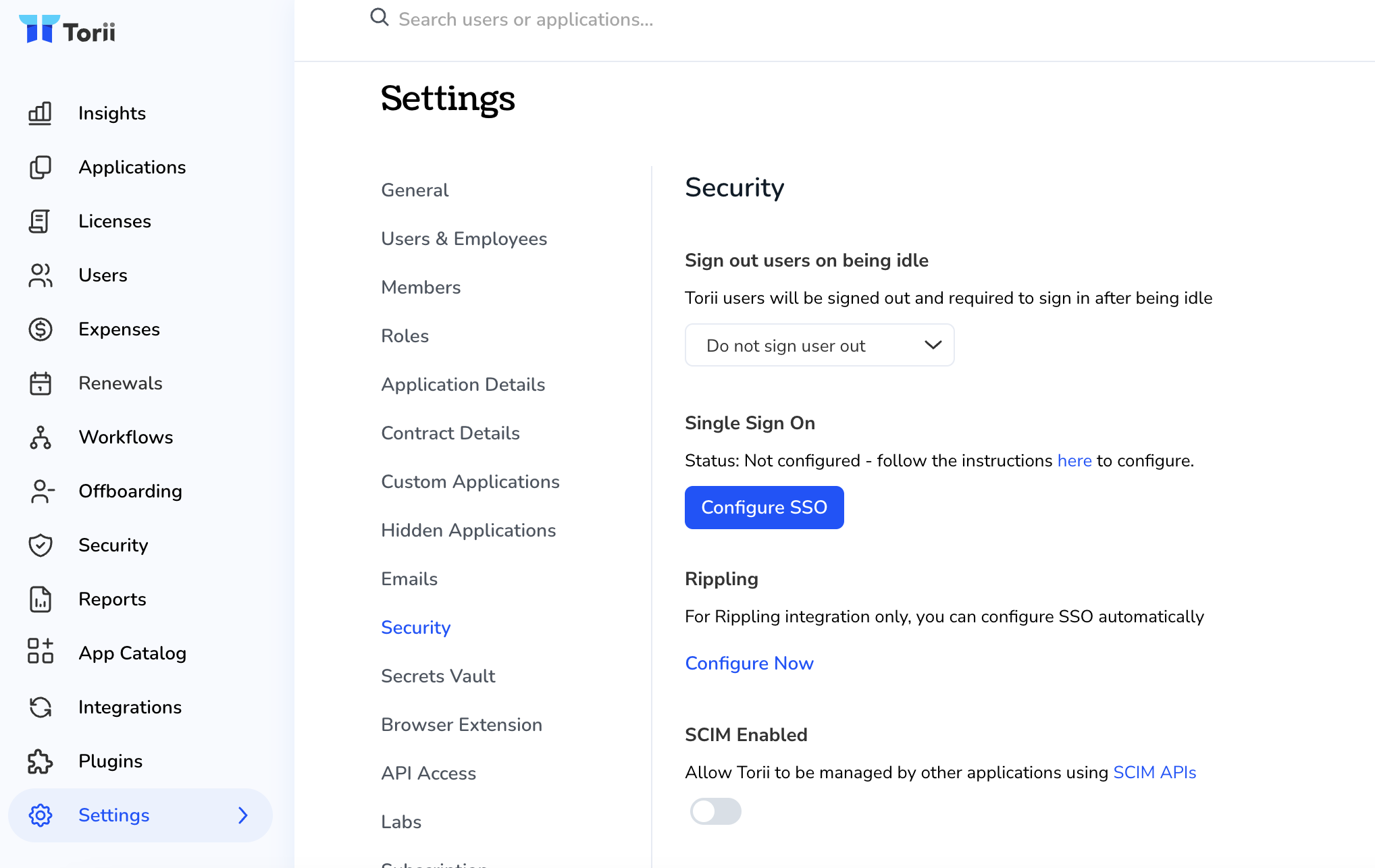Viewport: 1375px width, 868px height.
Task: Click the App Catalog grid icon
Action: pyautogui.click(x=40, y=651)
